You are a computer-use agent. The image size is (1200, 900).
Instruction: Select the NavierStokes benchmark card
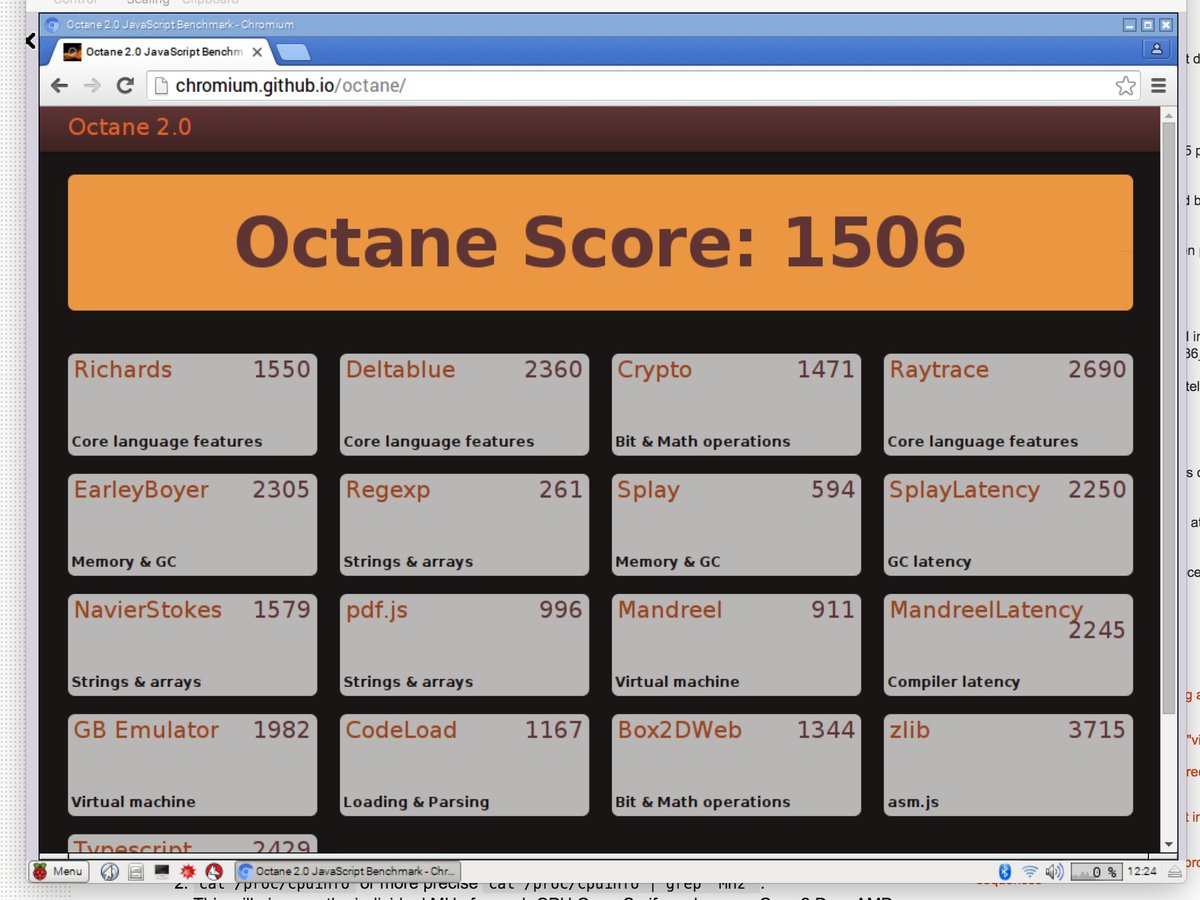coord(192,645)
